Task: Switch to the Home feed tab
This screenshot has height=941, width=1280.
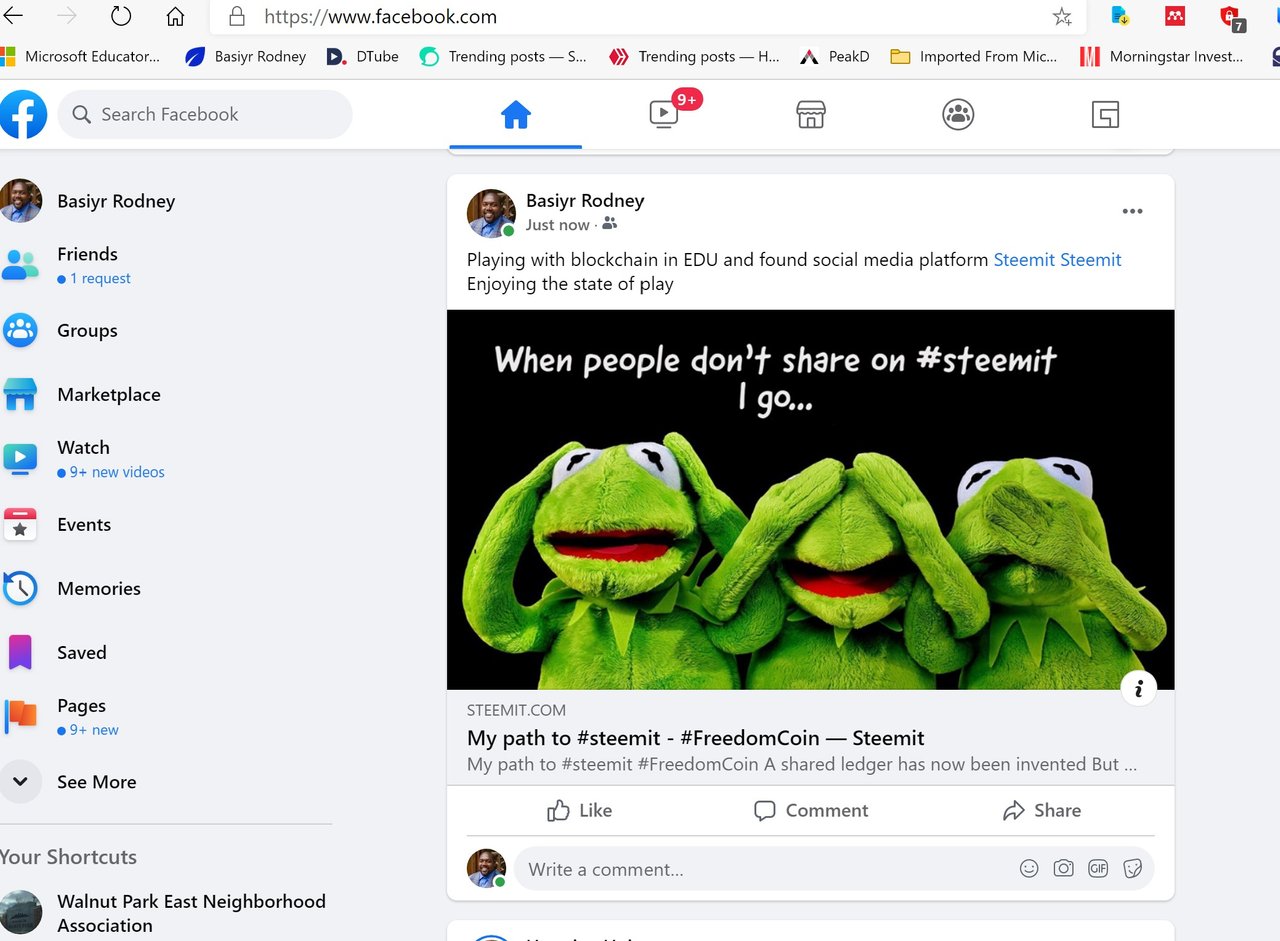Action: coord(515,115)
